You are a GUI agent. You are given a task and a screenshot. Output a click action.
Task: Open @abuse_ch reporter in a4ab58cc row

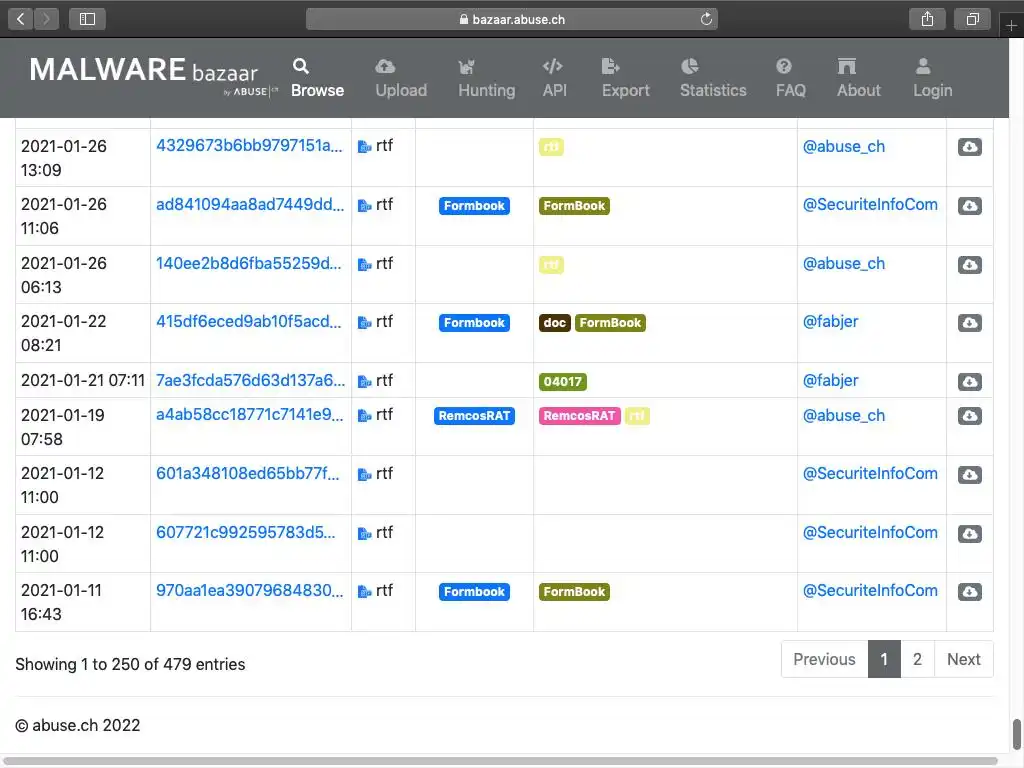click(844, 415)
